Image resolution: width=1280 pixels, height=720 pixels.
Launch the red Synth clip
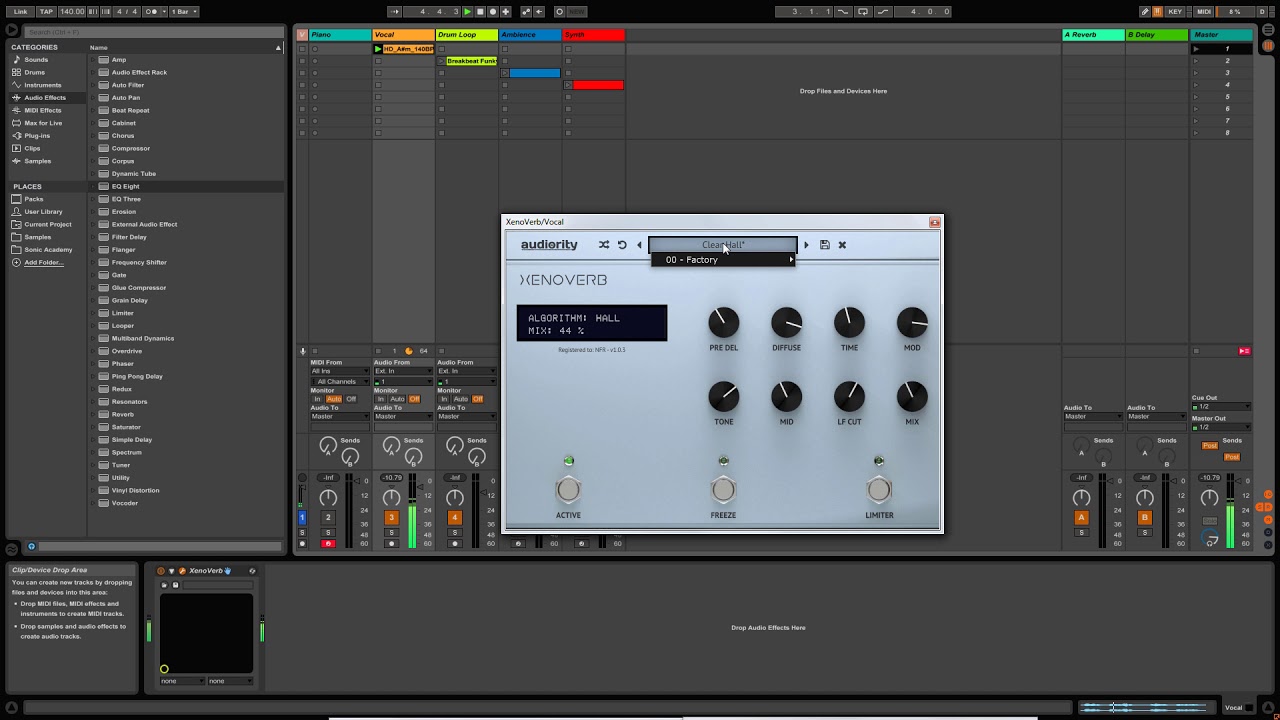point(568,85)
